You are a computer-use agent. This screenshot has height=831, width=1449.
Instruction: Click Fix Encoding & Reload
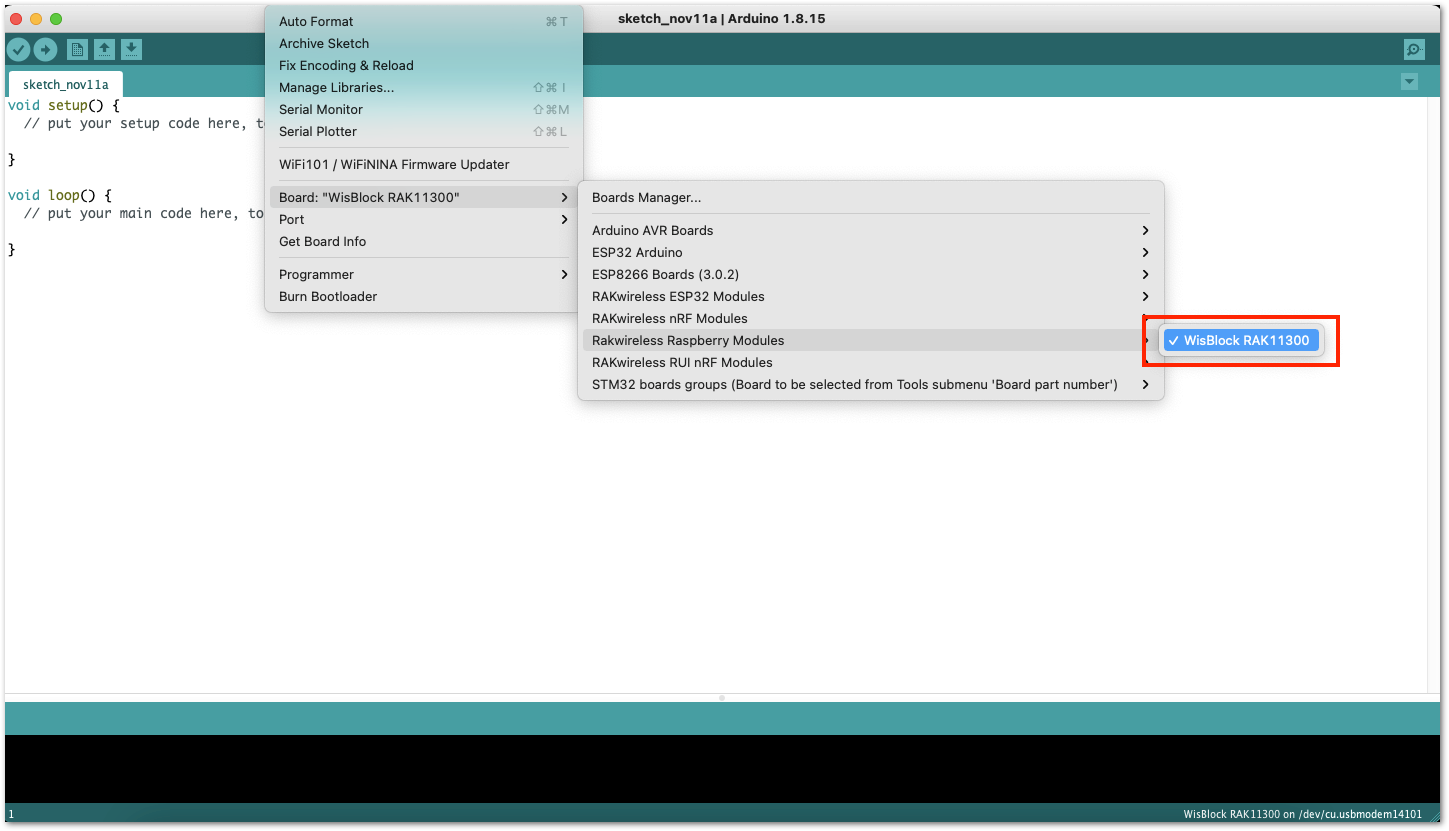[x=424, y=66]
